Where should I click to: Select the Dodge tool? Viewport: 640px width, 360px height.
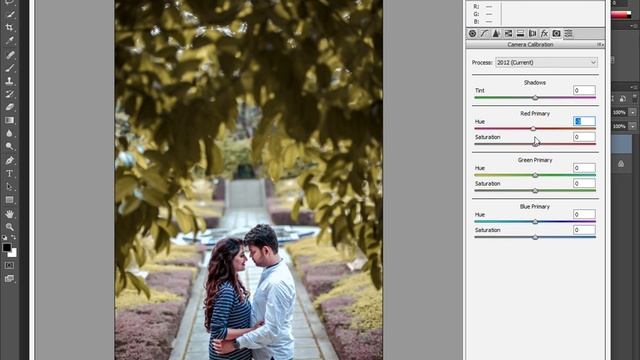click(10, 147)
